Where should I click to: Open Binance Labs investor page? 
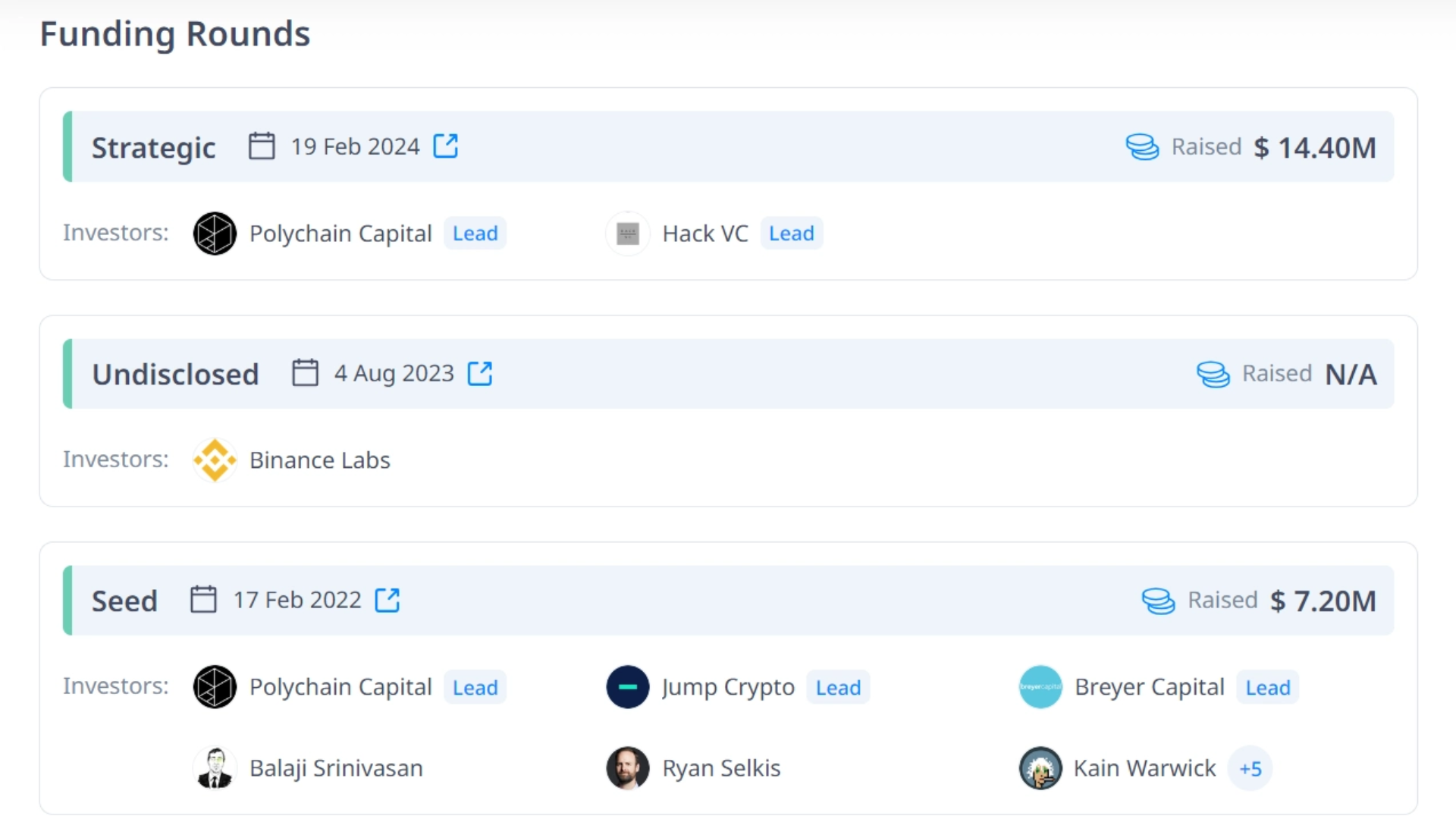[x=320, y=460]
